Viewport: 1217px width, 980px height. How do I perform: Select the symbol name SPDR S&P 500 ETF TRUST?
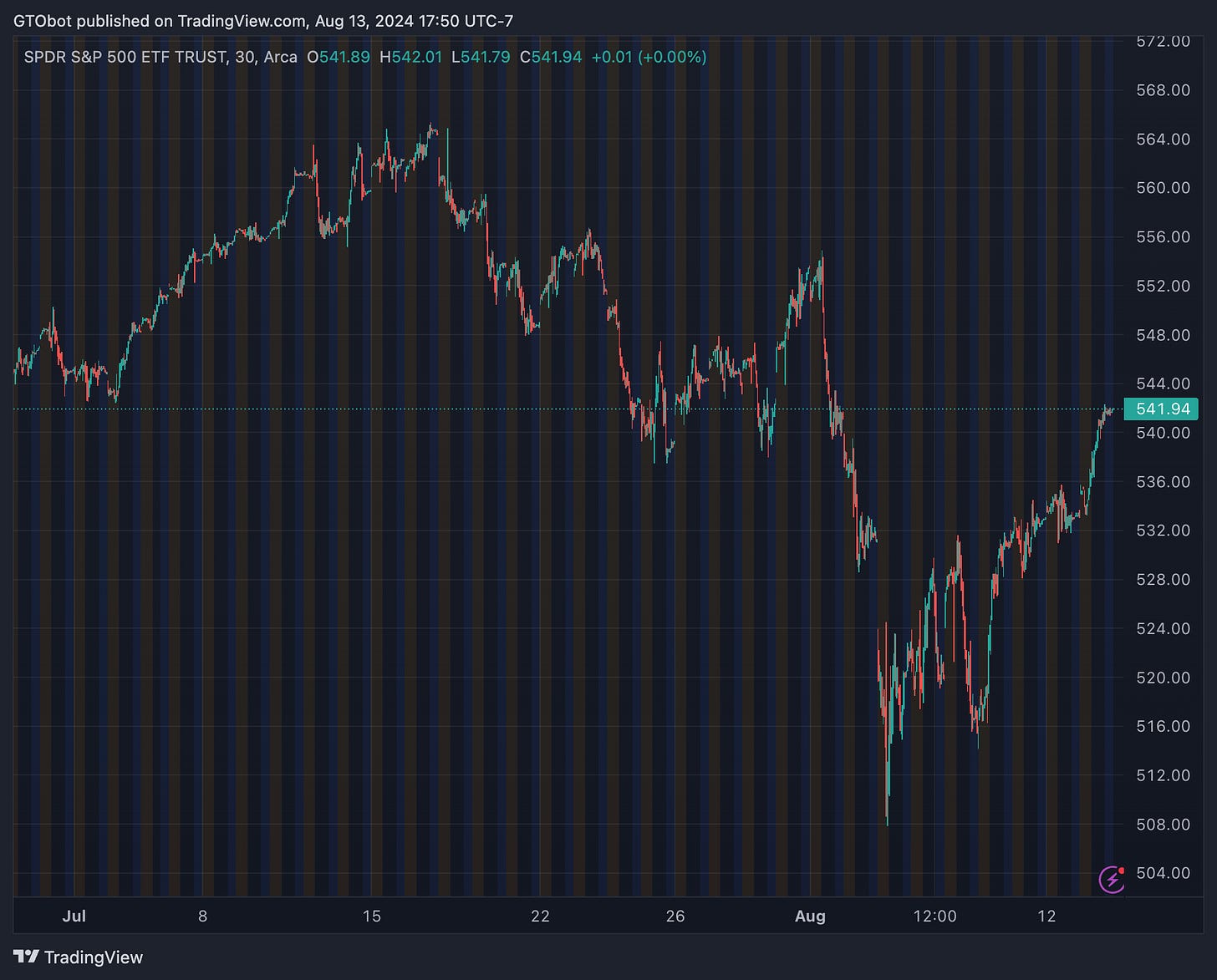[x=125, y=57]
